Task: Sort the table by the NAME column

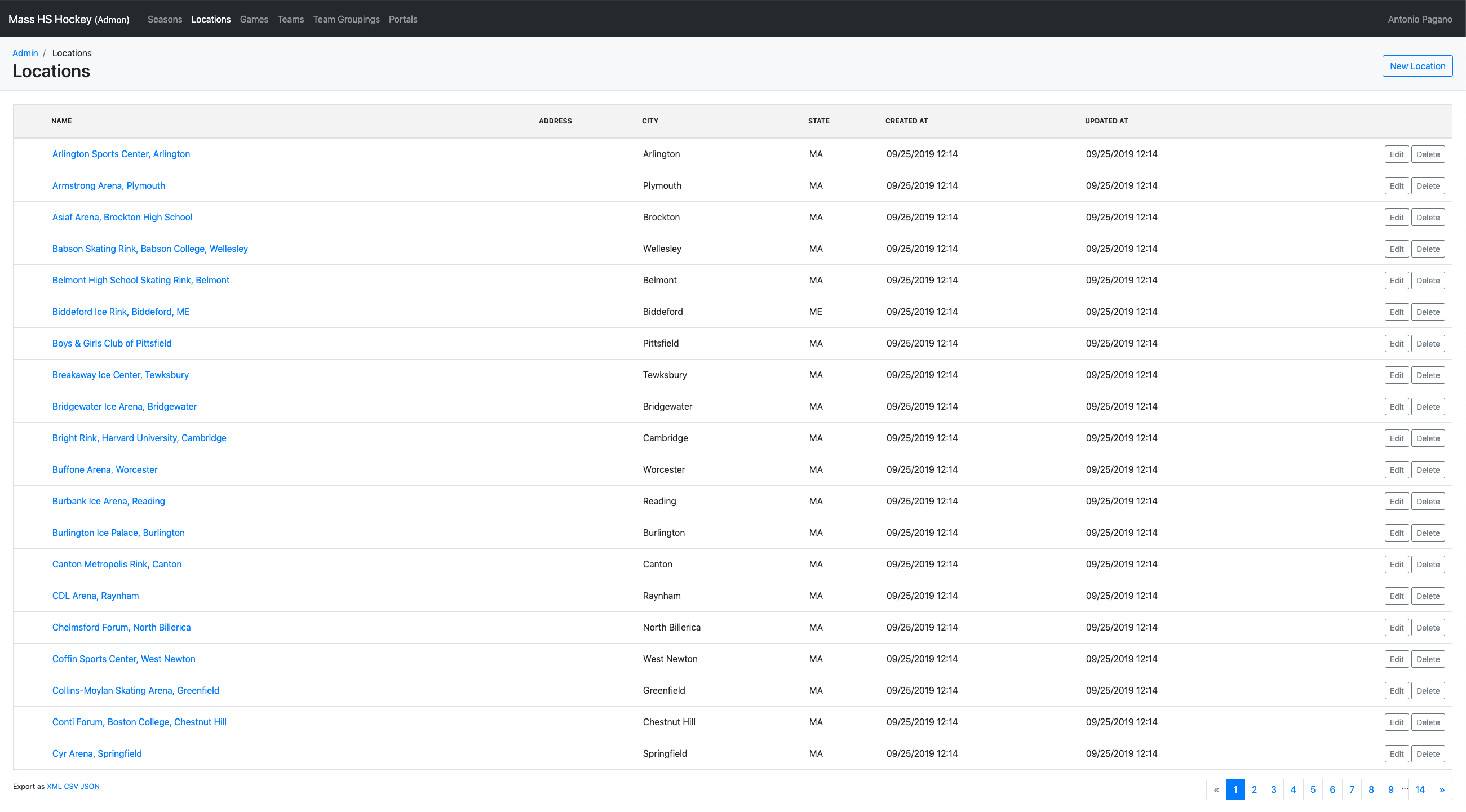Action: (x=61, y=121)
